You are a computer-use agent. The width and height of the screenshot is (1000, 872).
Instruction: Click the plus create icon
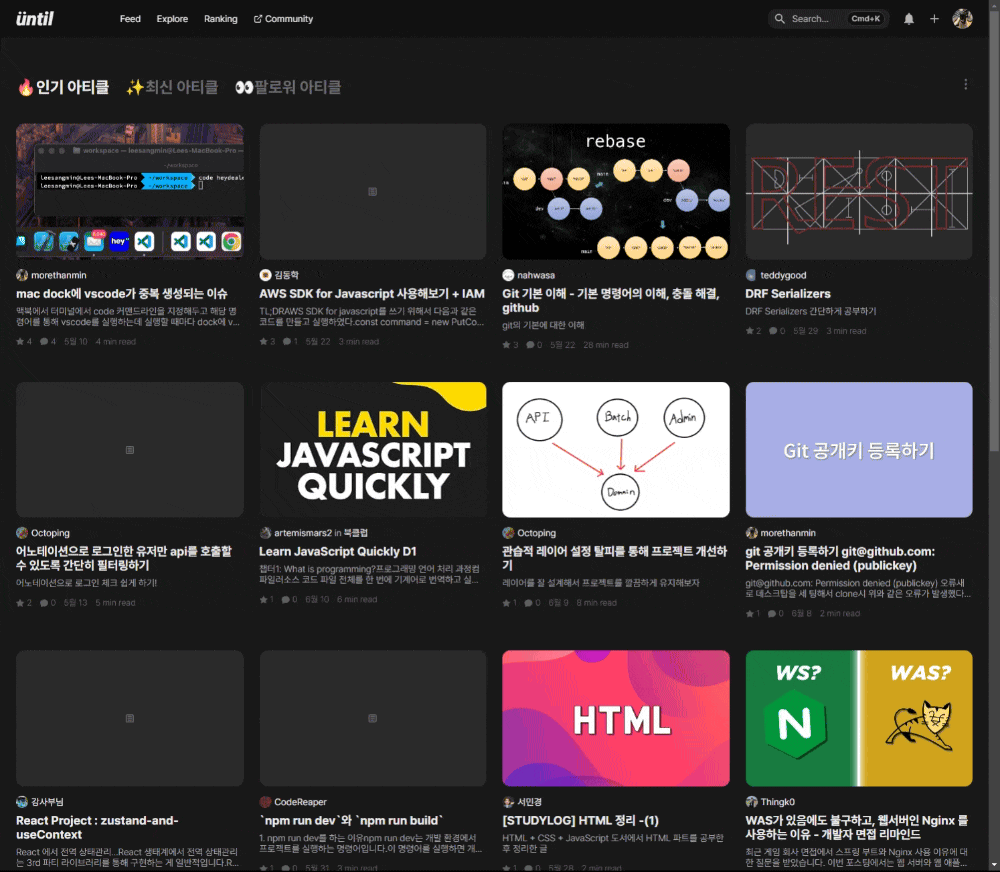pyautogui.click(x=934, y=19)
